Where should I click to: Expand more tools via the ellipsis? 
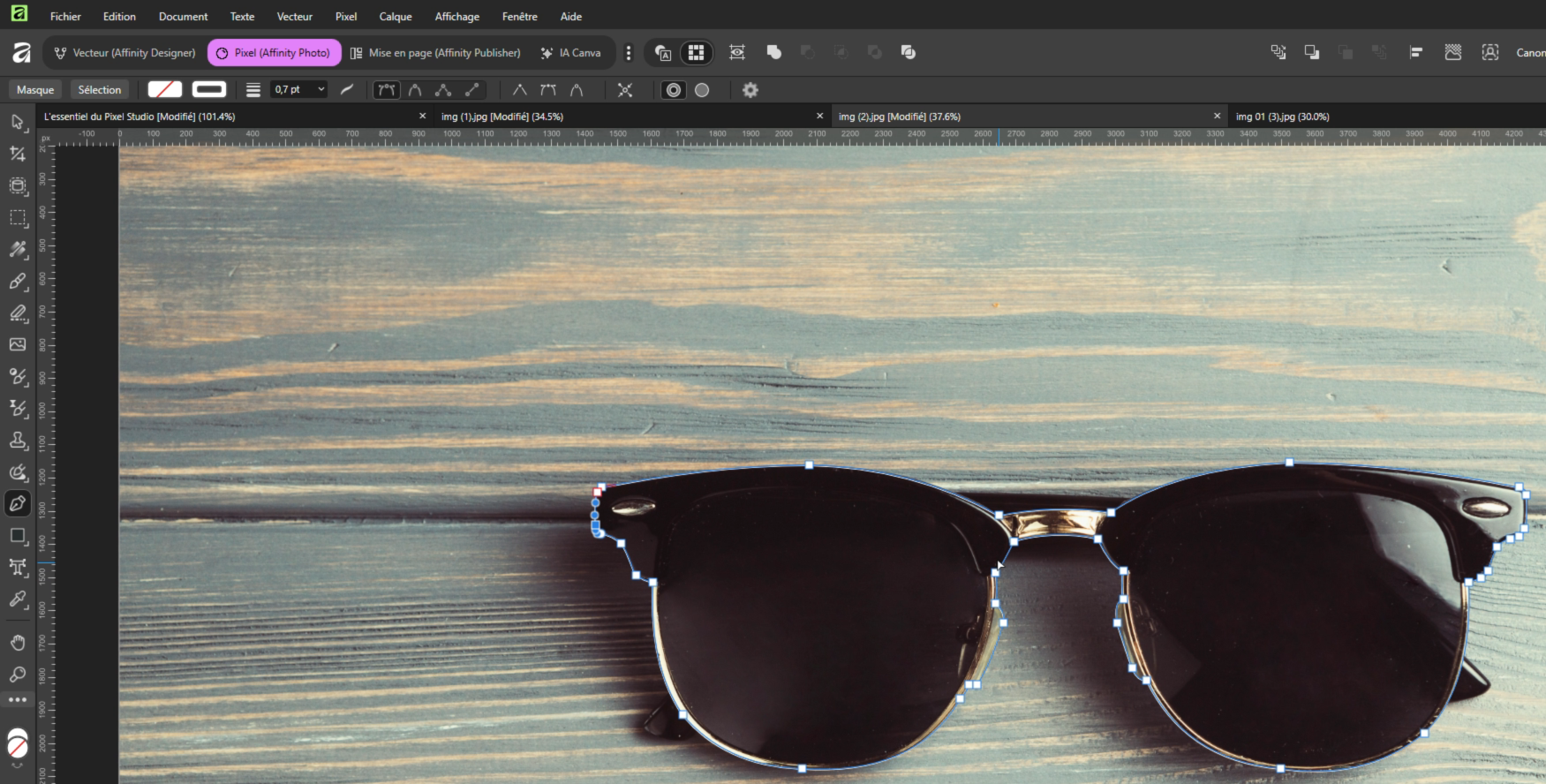[18, 699]
